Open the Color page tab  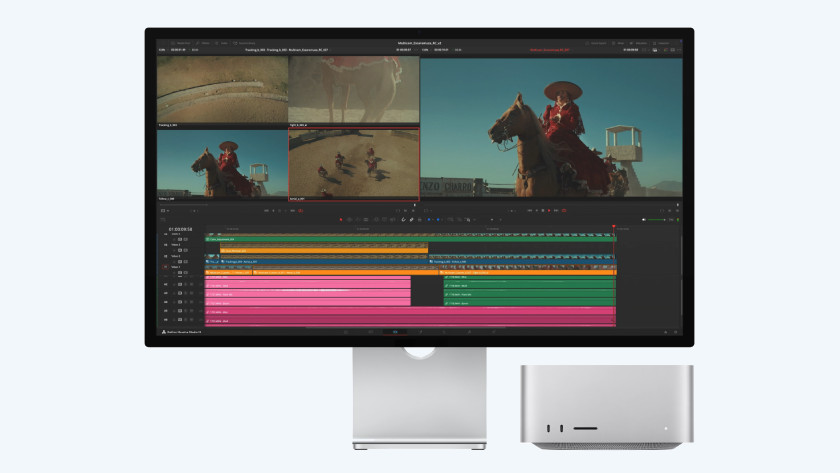[x=444, y=332]
